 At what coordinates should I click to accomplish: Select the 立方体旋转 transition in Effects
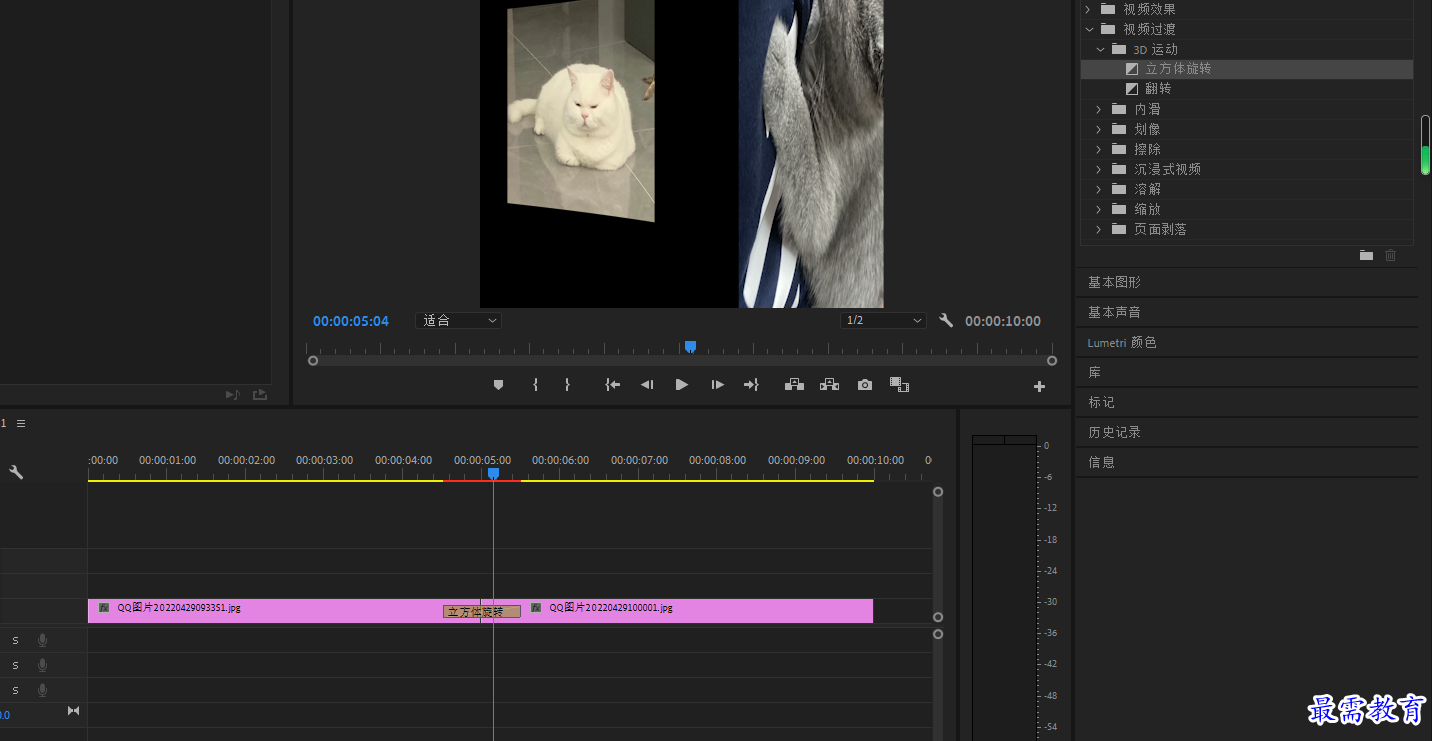click(1247, 69)
